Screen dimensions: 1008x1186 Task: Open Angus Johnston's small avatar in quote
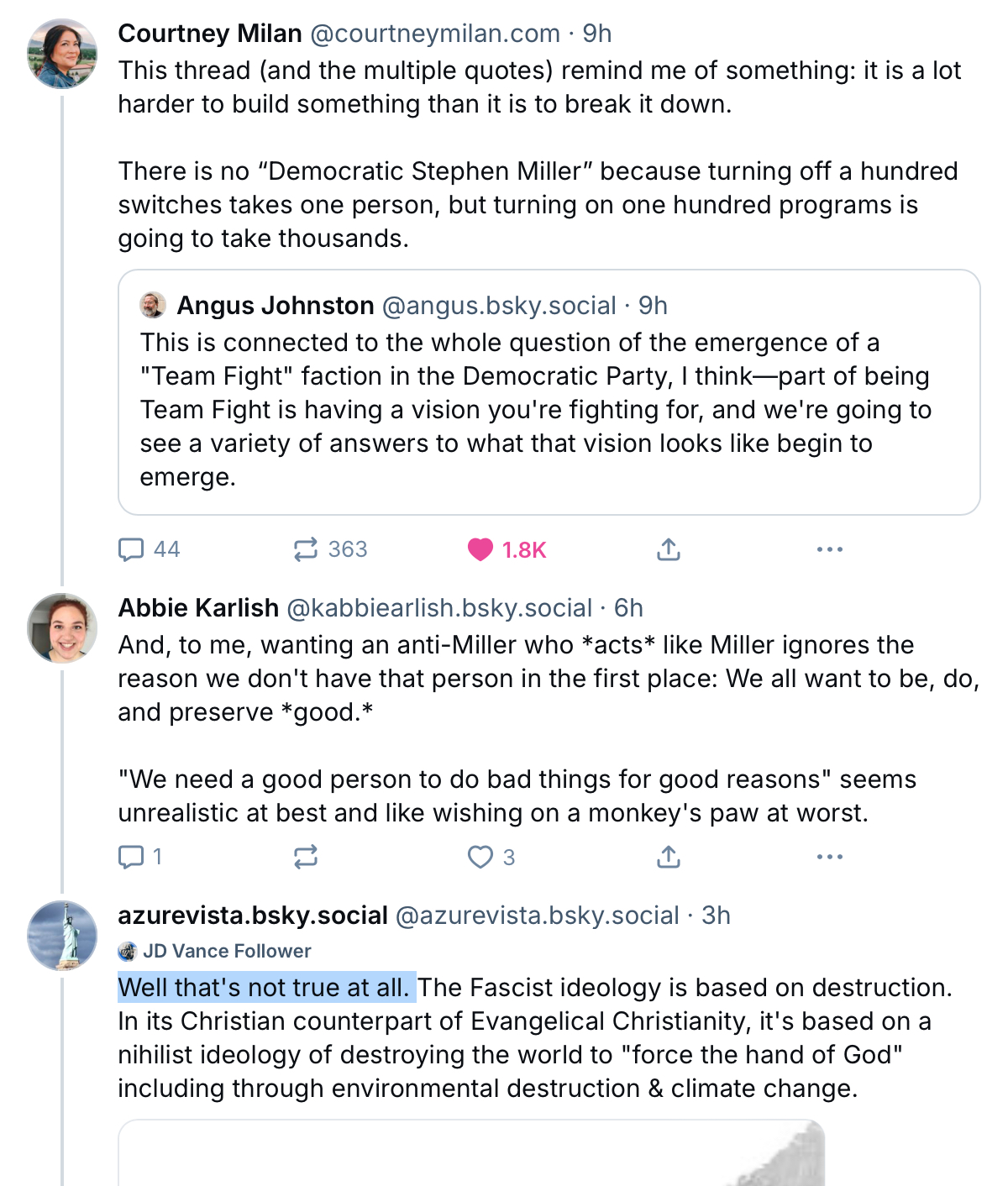pos(153,305)
